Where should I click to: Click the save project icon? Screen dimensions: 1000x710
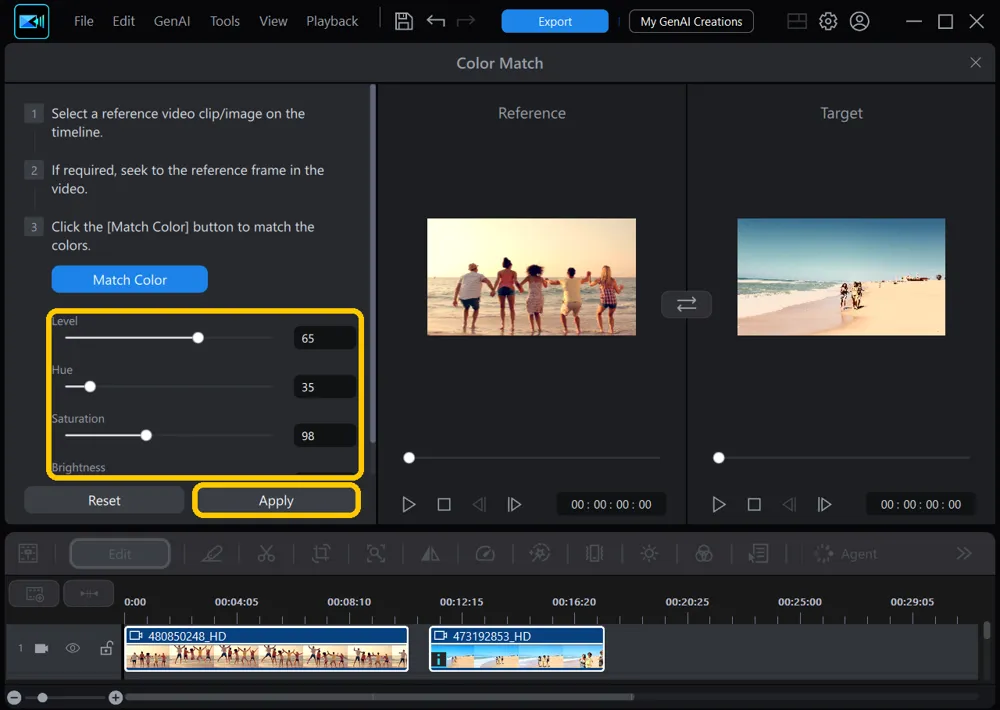tap(404, 21)
